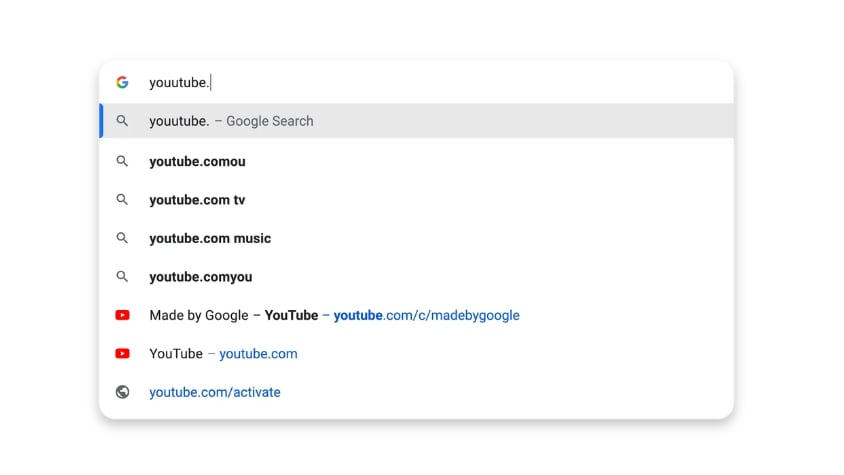Click the Google logo in the search bar

pyautogui.click(x=122, y=83)
